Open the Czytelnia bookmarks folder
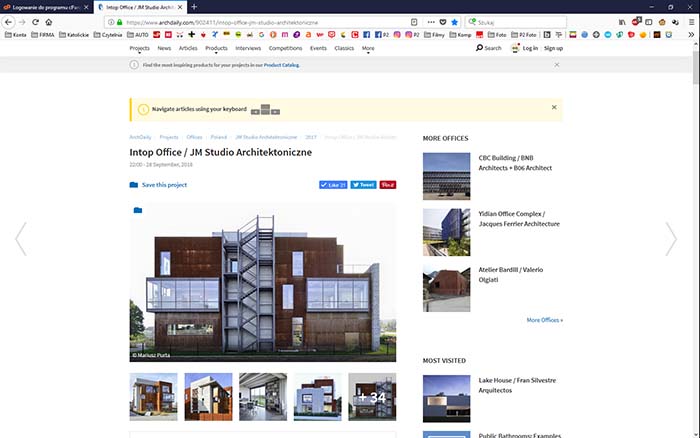700x438 pixels. pyautogui.click(x=108, y=34)
